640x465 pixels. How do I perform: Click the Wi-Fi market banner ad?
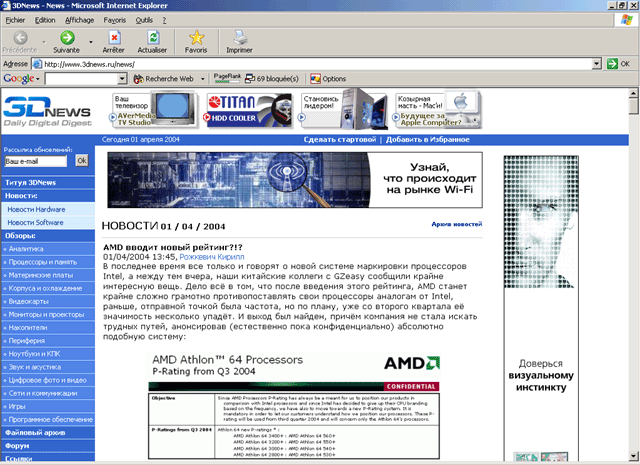point(295,180)
